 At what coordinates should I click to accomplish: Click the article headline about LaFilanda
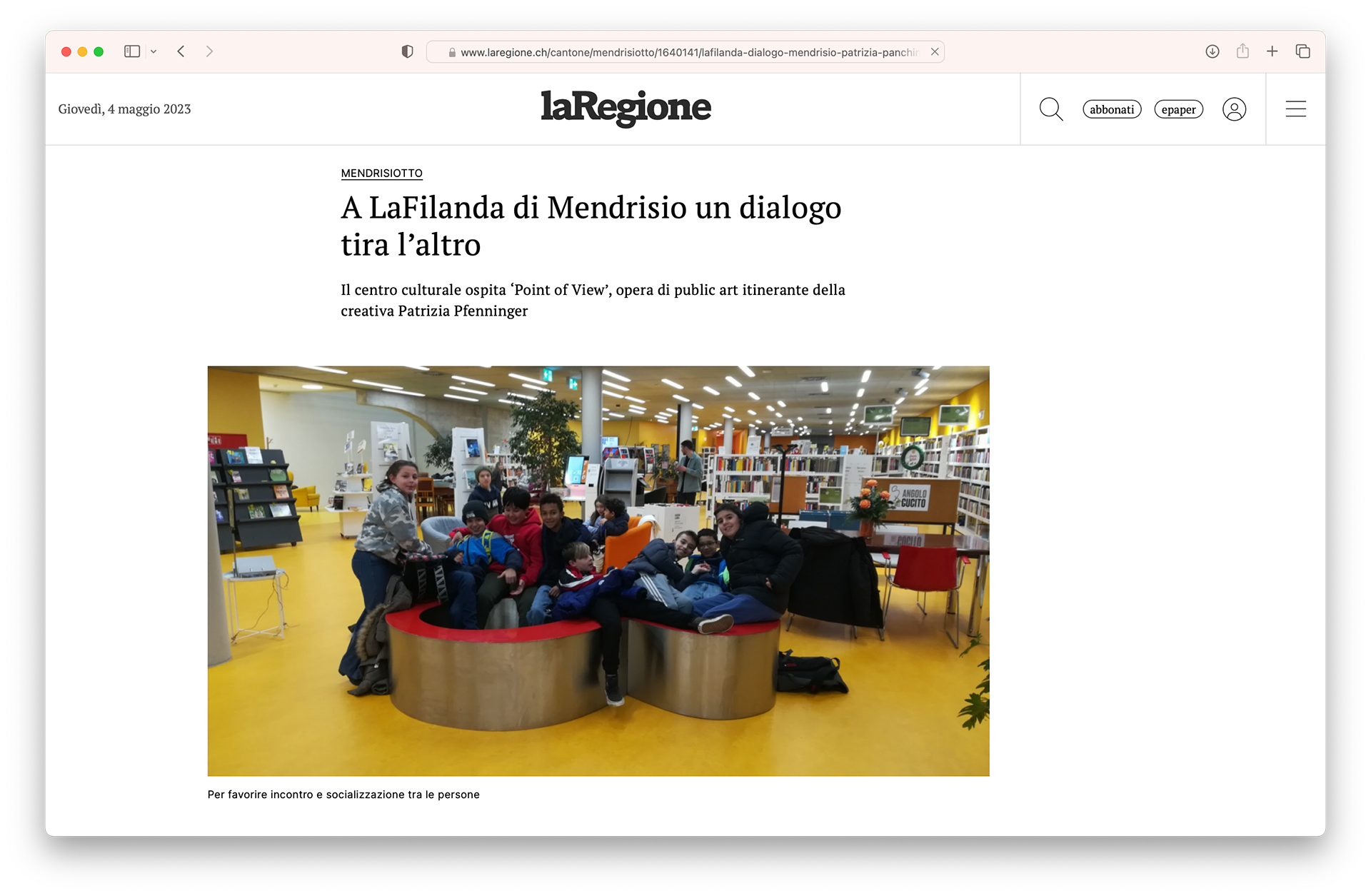pos(591,226)
